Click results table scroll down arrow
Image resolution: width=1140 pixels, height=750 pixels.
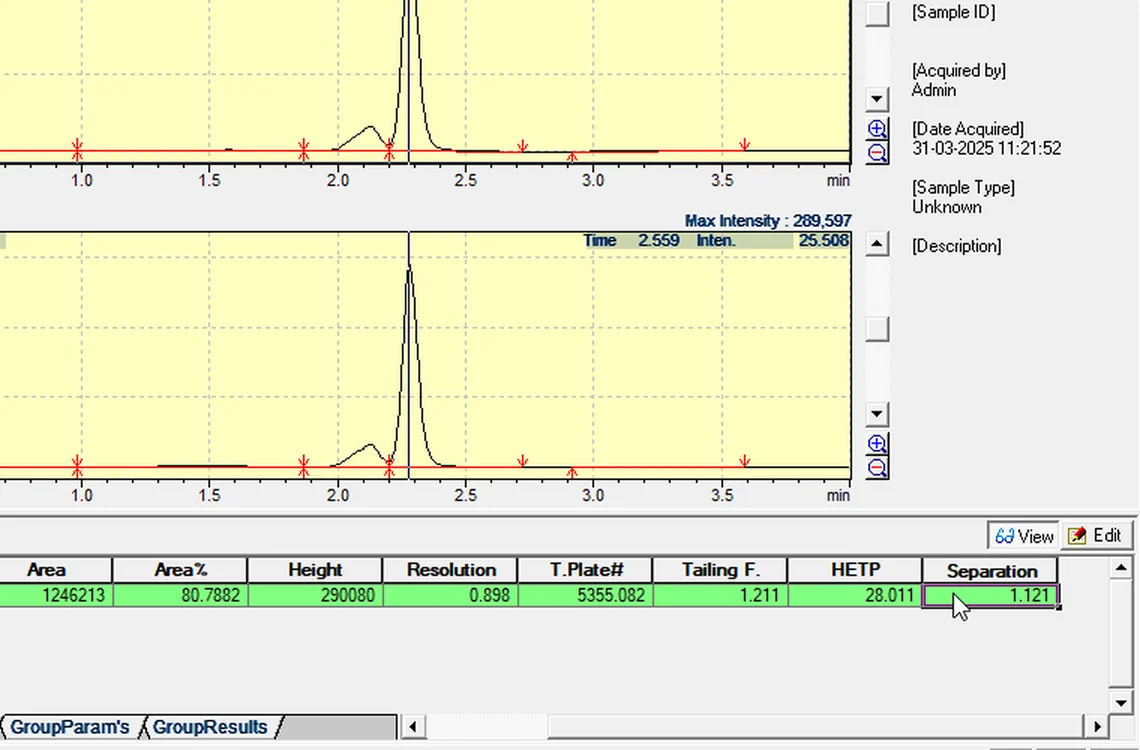1120,703
